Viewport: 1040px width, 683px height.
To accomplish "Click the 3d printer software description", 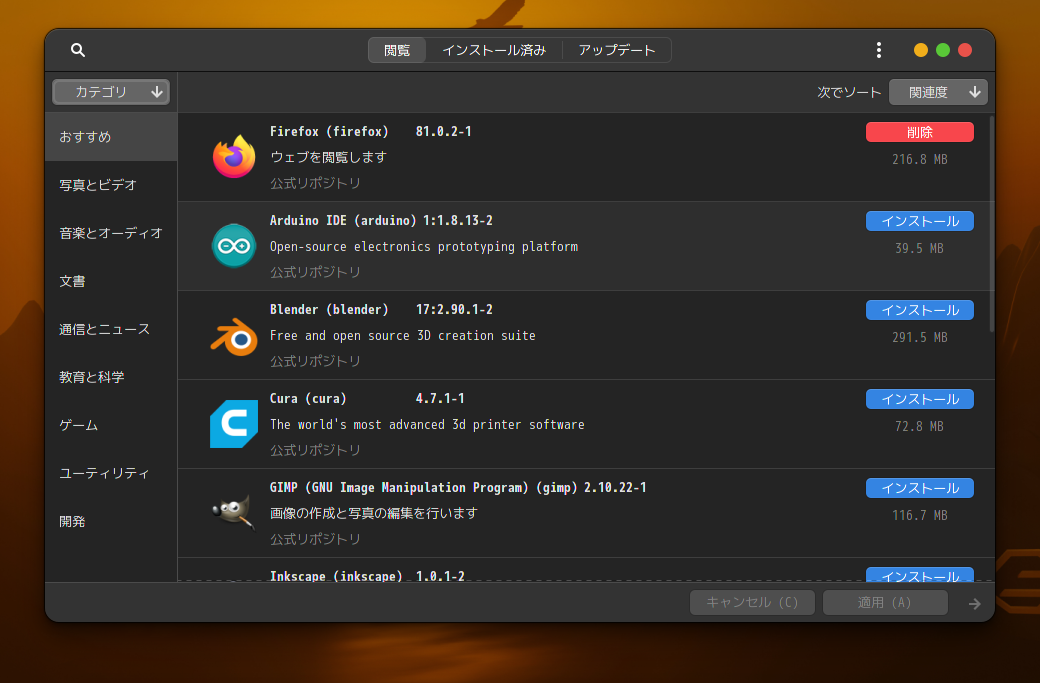I will (427, 424).
